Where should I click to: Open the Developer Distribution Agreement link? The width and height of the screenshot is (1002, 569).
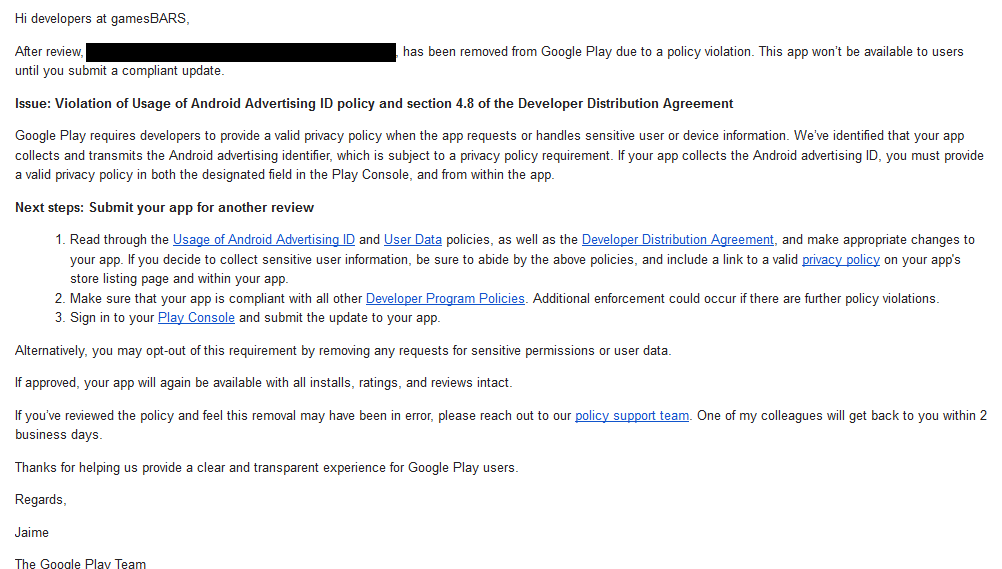click(x=677, y=240)
